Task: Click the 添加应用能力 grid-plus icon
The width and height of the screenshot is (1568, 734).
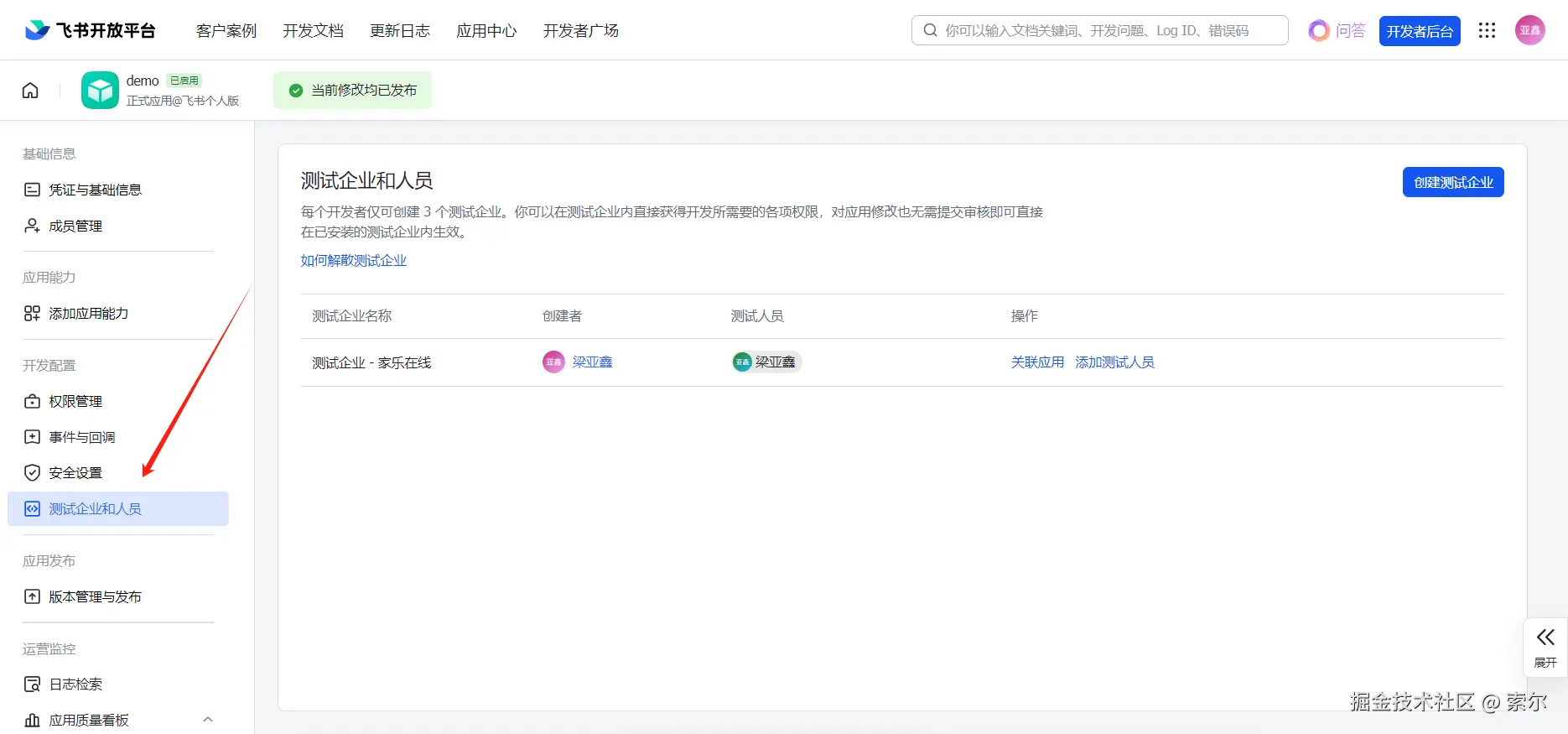Action: pos(32,313)
